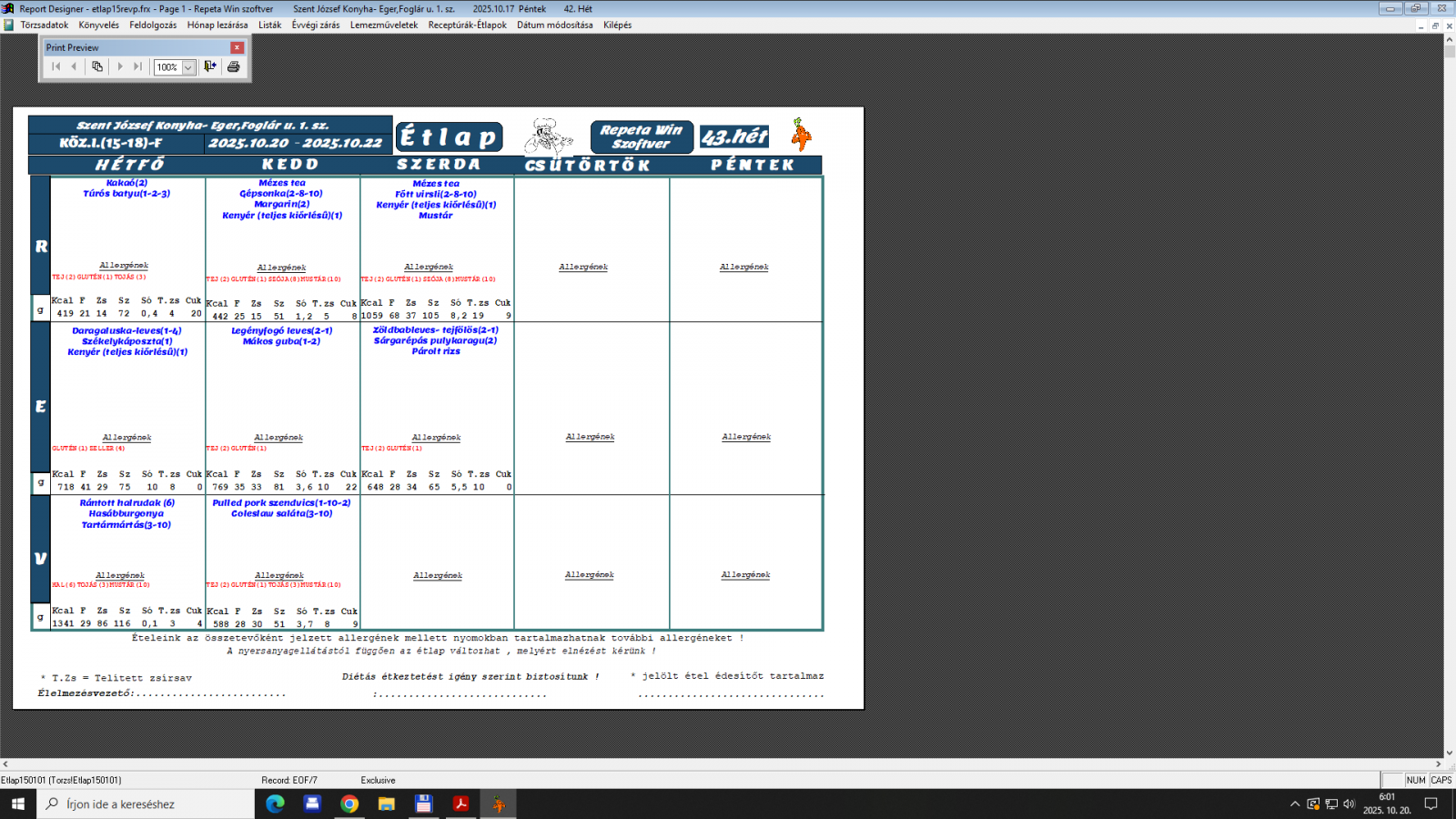Click the Windows search box
The height and width of the screenshot is (819, 1456).
(146, 804)
